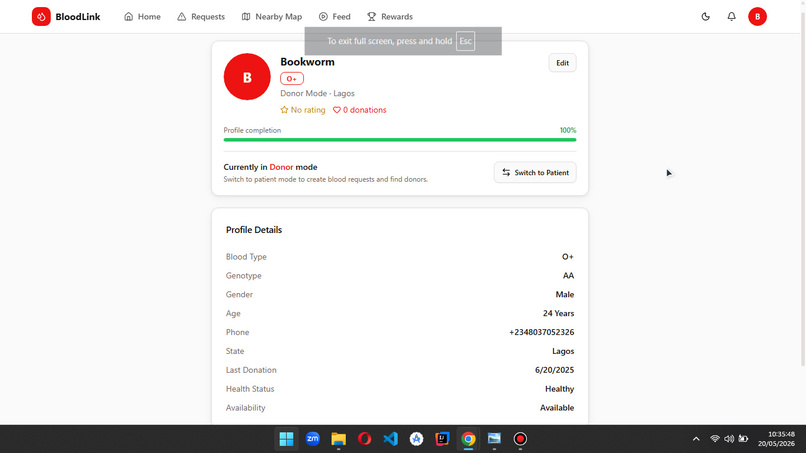Click the Profile Details heading

[254, 230]
